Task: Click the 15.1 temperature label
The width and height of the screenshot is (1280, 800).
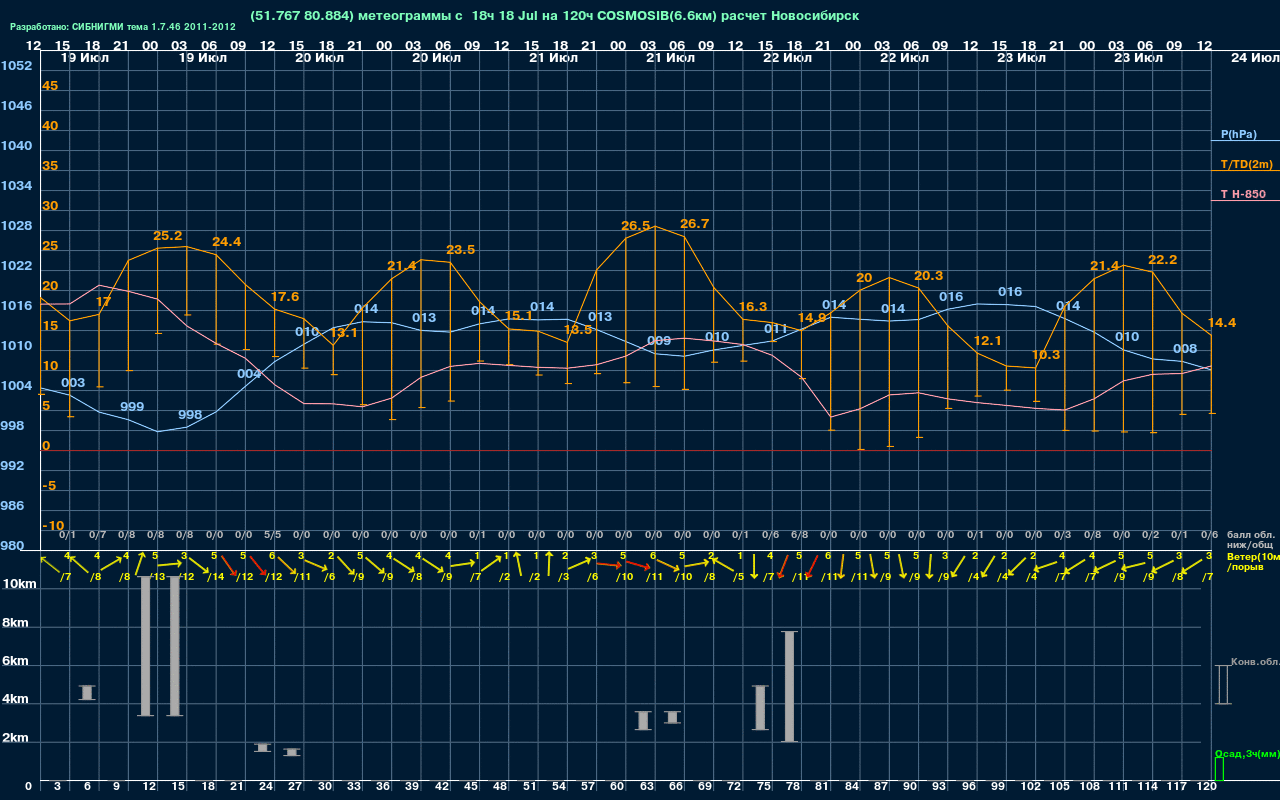Action: click(519, 316)
